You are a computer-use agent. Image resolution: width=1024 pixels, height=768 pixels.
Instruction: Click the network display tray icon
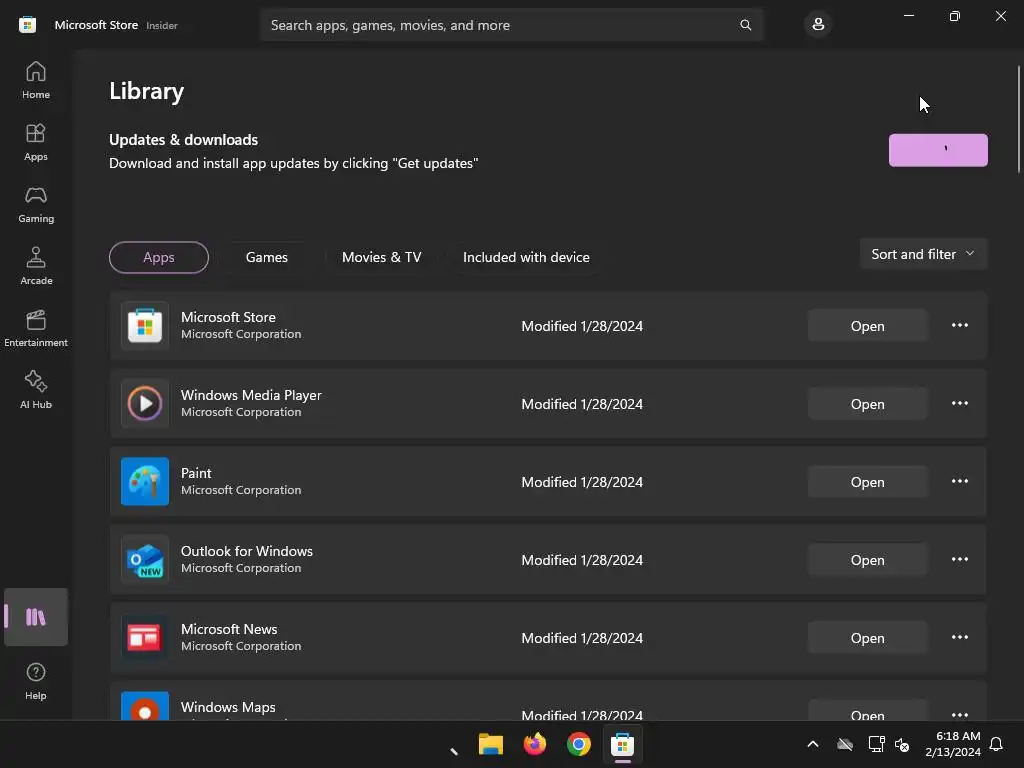876,744
